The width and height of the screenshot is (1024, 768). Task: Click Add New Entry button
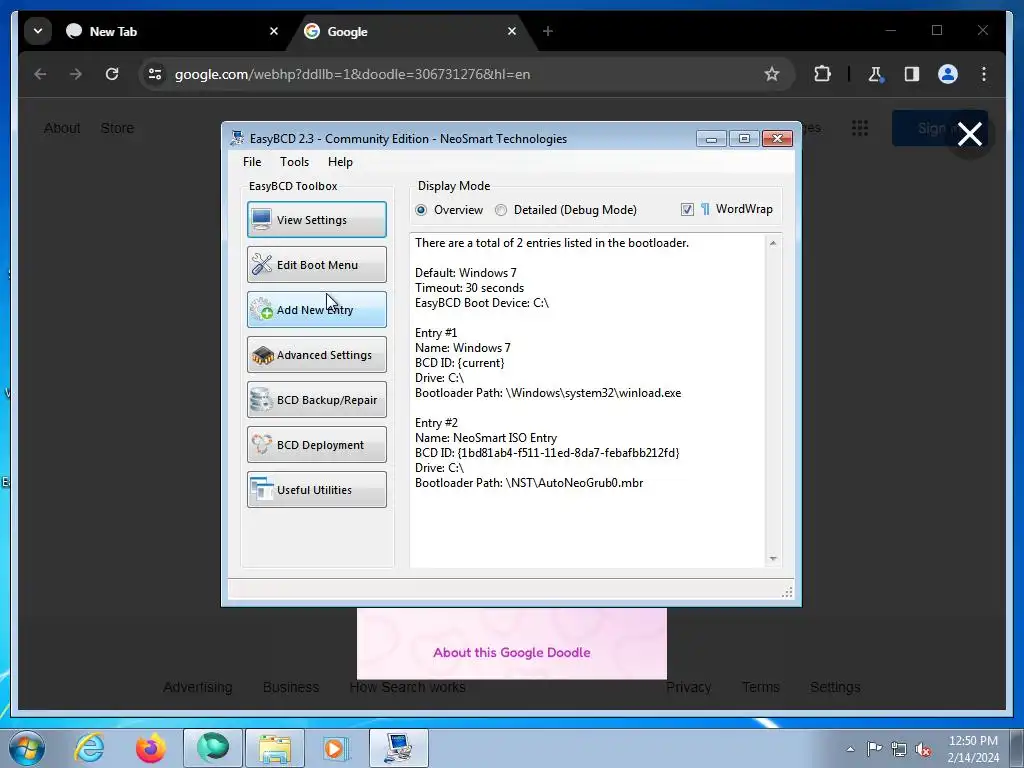[x=317, y=310]
